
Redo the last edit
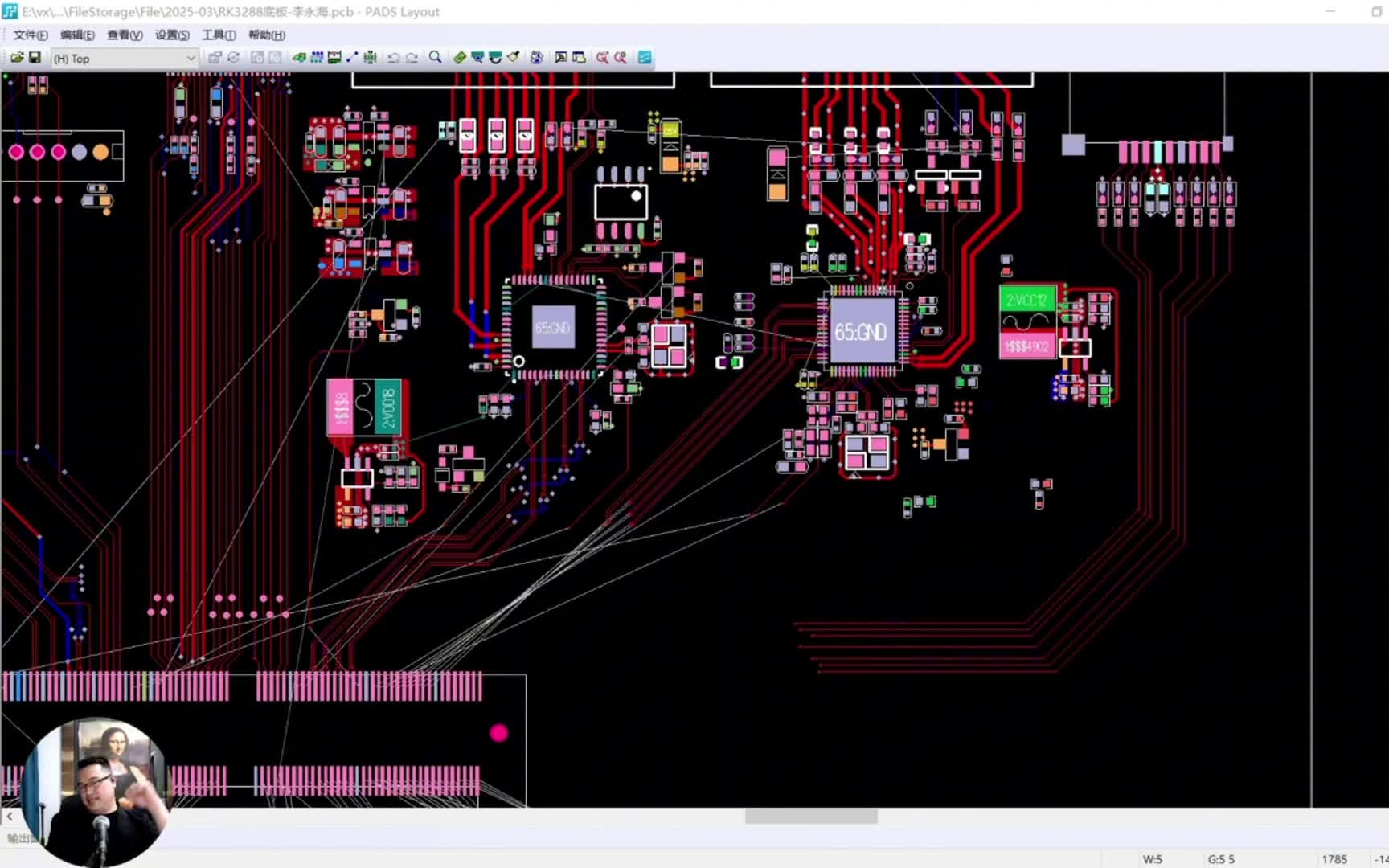point(412,57)
